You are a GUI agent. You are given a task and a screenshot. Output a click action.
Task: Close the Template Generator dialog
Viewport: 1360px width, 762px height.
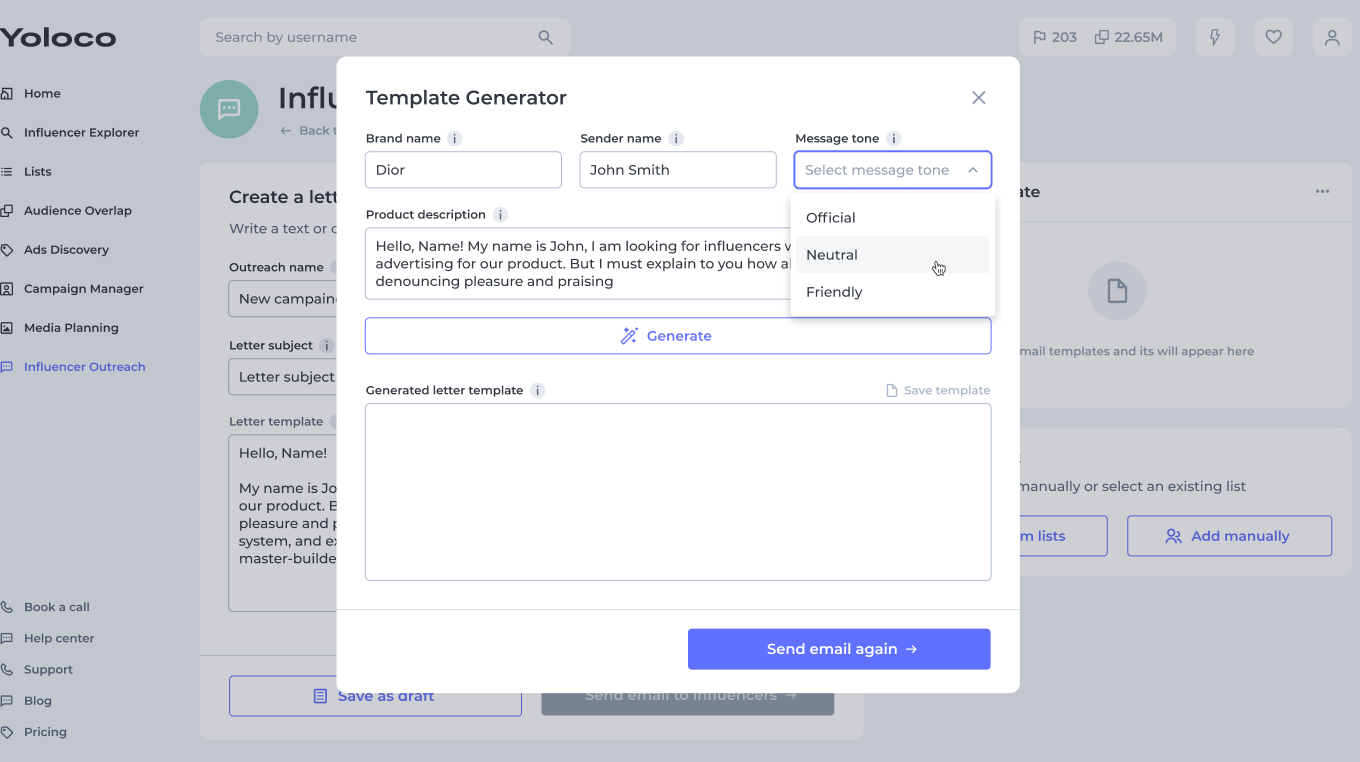click(979, 98)
